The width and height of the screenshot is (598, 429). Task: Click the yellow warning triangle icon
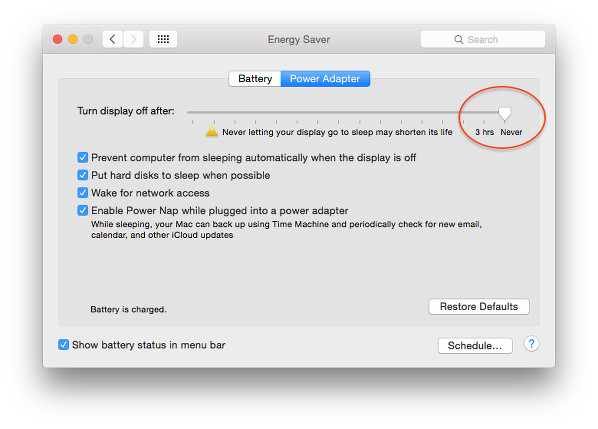coord(212,132)
